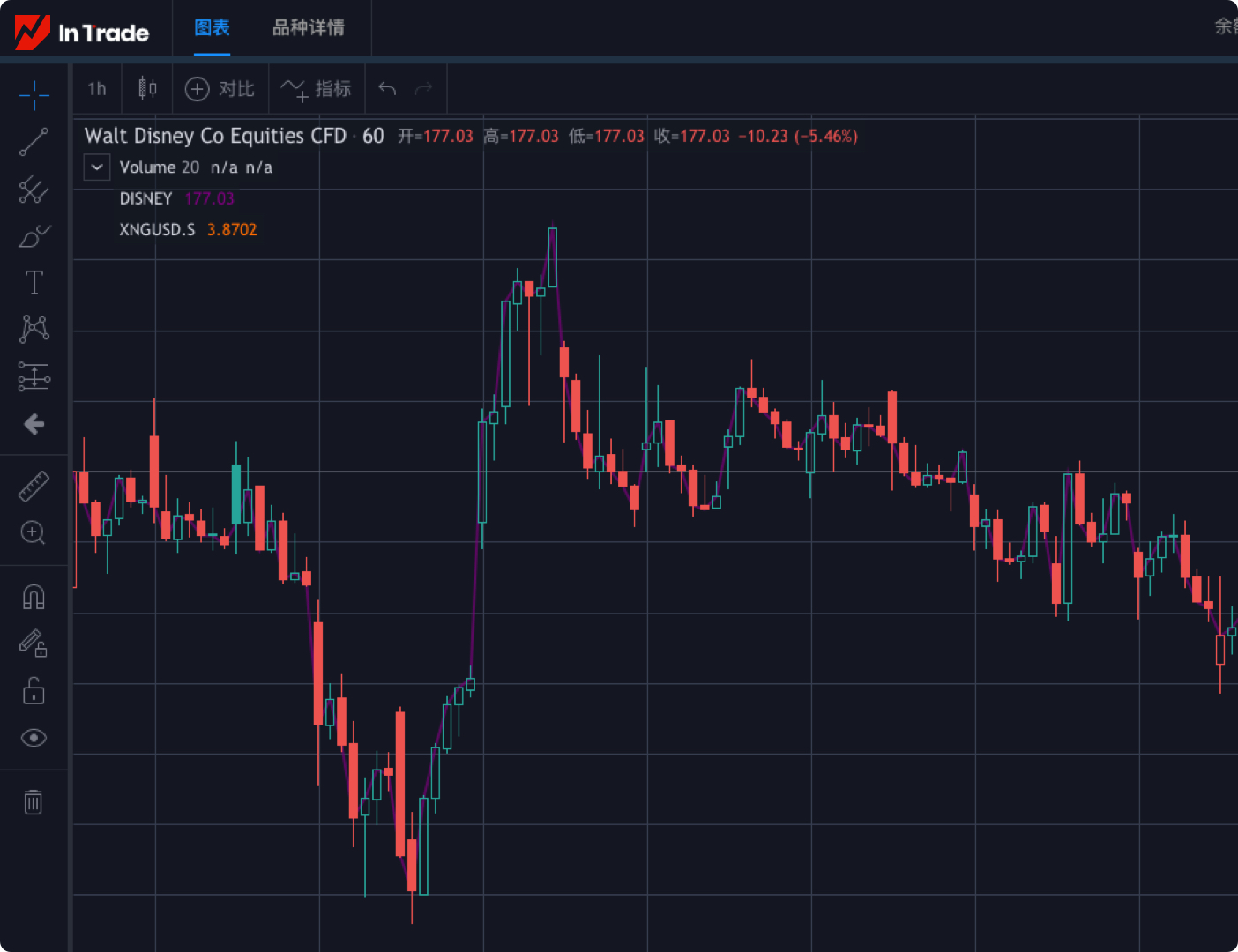Open the 1h timeframe selector
The image size is (1238, 952).
pos(97,89)
